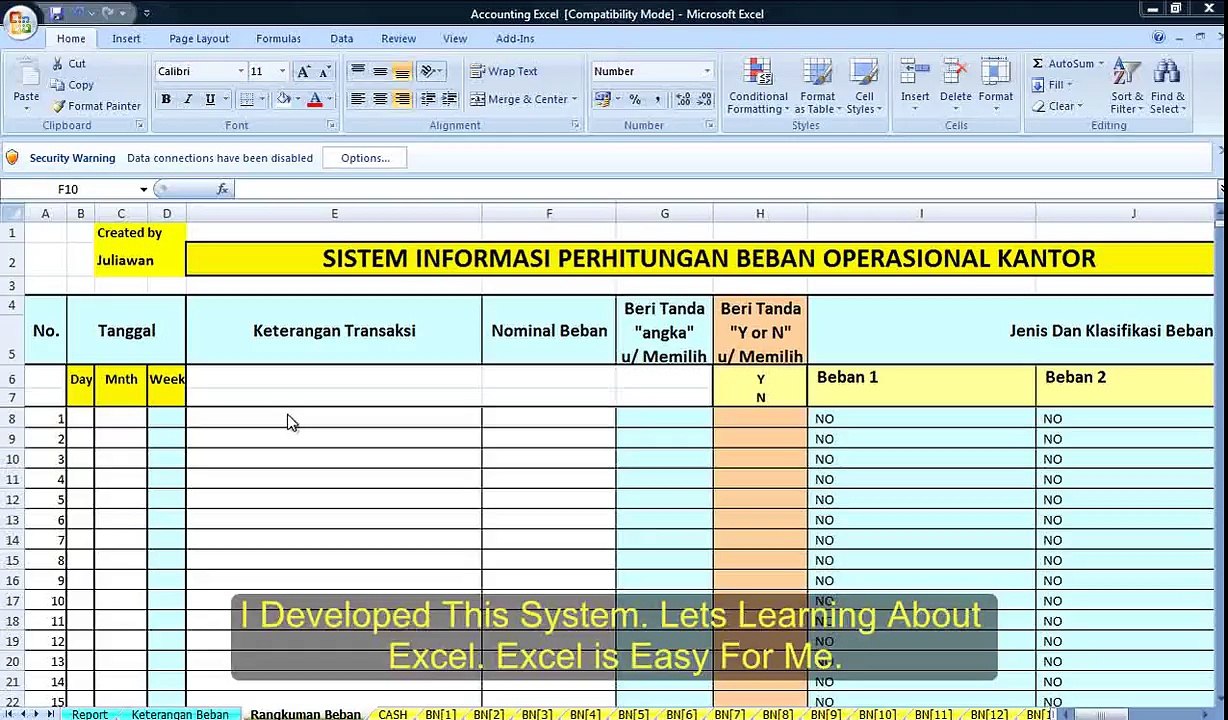Open the Keterangan Beban sheet tab
Screen dimensions: 1228x720
tap(180, 714)
